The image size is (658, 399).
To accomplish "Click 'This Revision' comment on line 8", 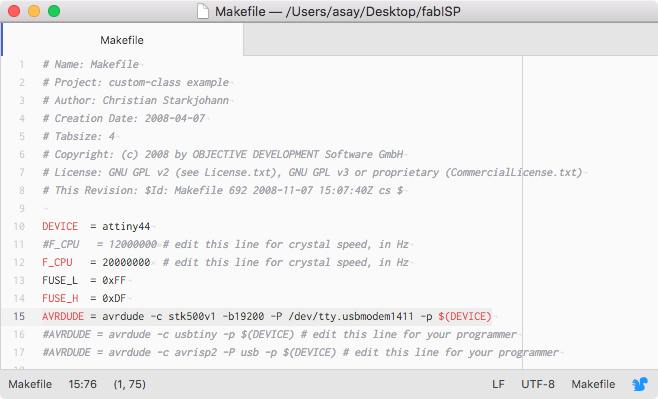I will click(x=96, y=191).
